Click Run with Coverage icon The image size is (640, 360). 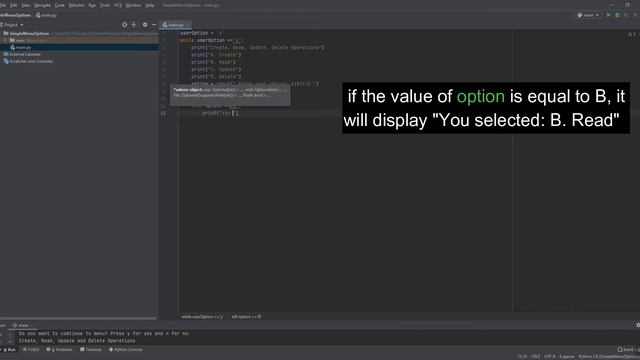[626, 15]
